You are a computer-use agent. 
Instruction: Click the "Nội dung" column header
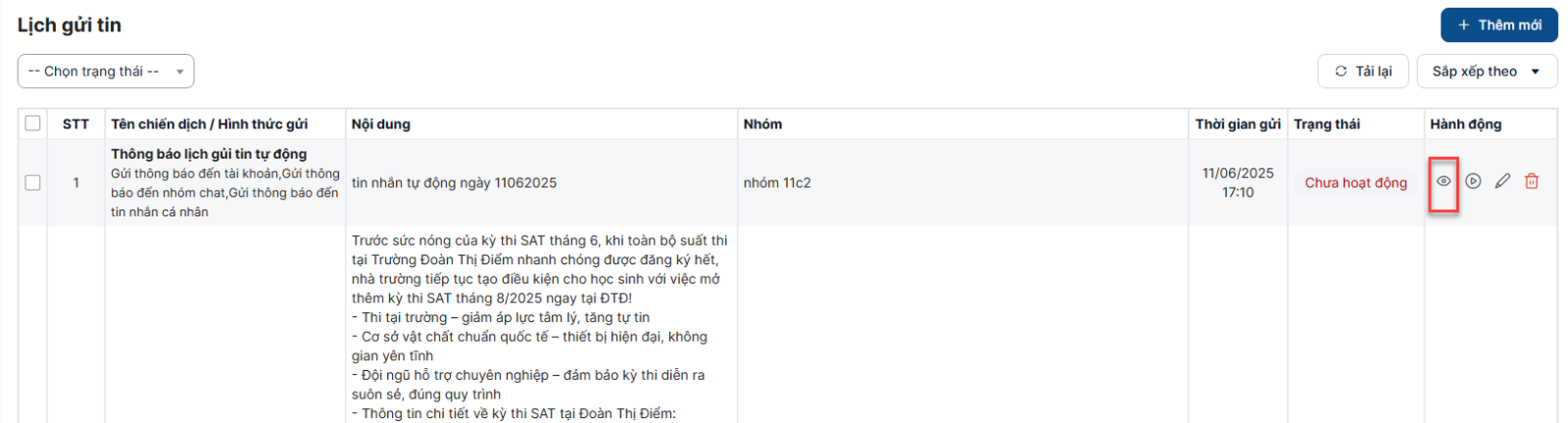click(381, 124)
